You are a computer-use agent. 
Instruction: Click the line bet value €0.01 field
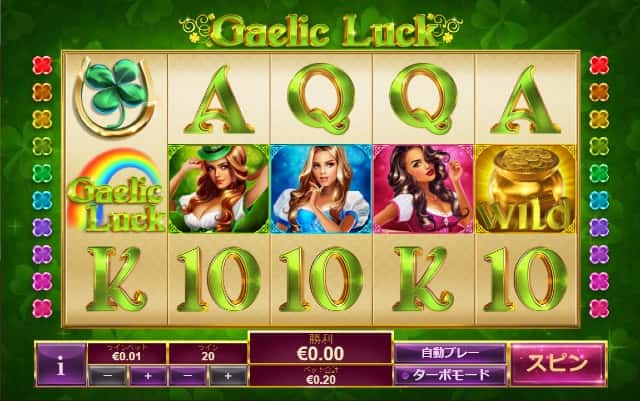click(127, 353)
